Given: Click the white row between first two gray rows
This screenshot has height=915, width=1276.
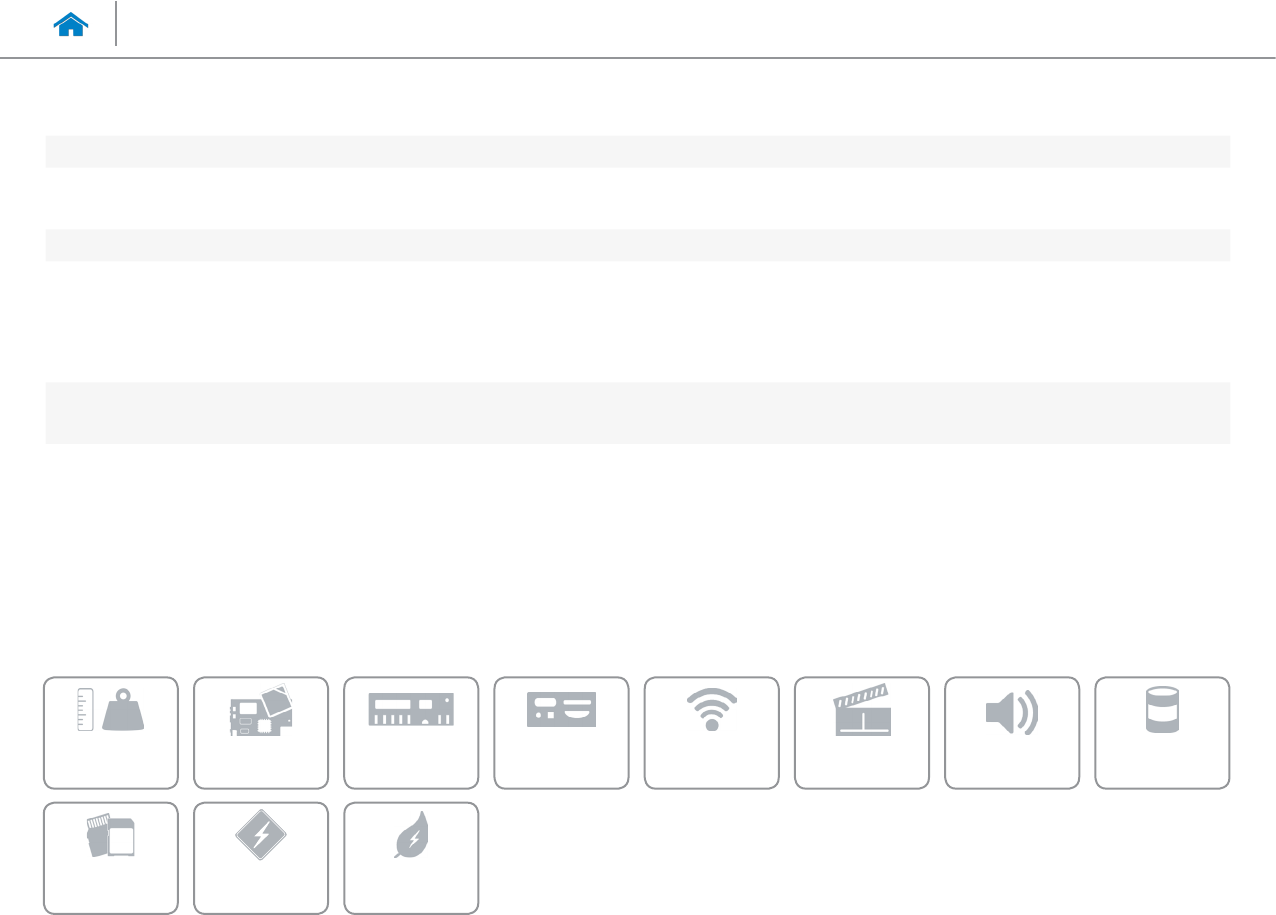Looking at the screenshot, I should coord(638,198).
